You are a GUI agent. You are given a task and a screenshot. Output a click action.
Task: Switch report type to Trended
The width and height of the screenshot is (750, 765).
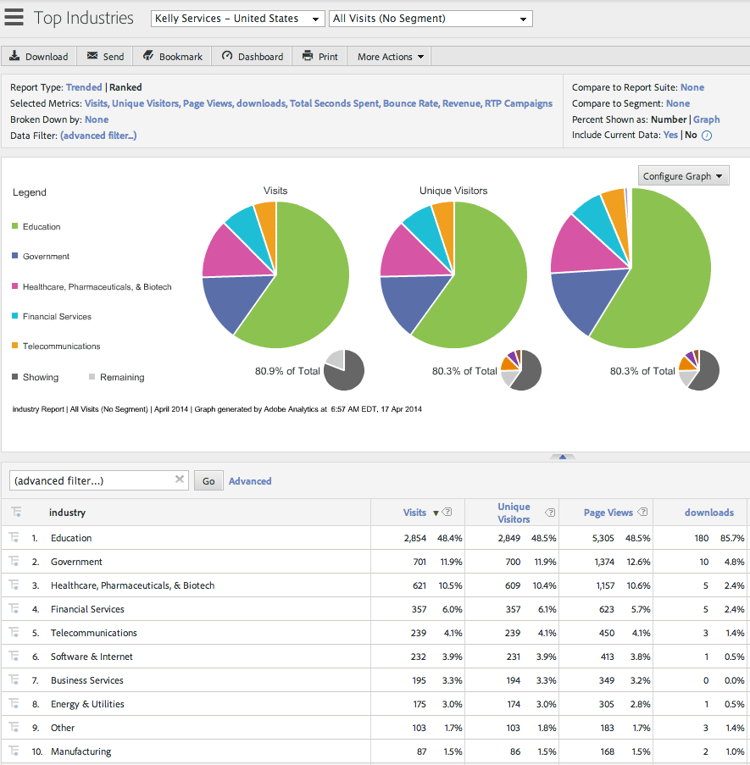[x=84, y=87]
